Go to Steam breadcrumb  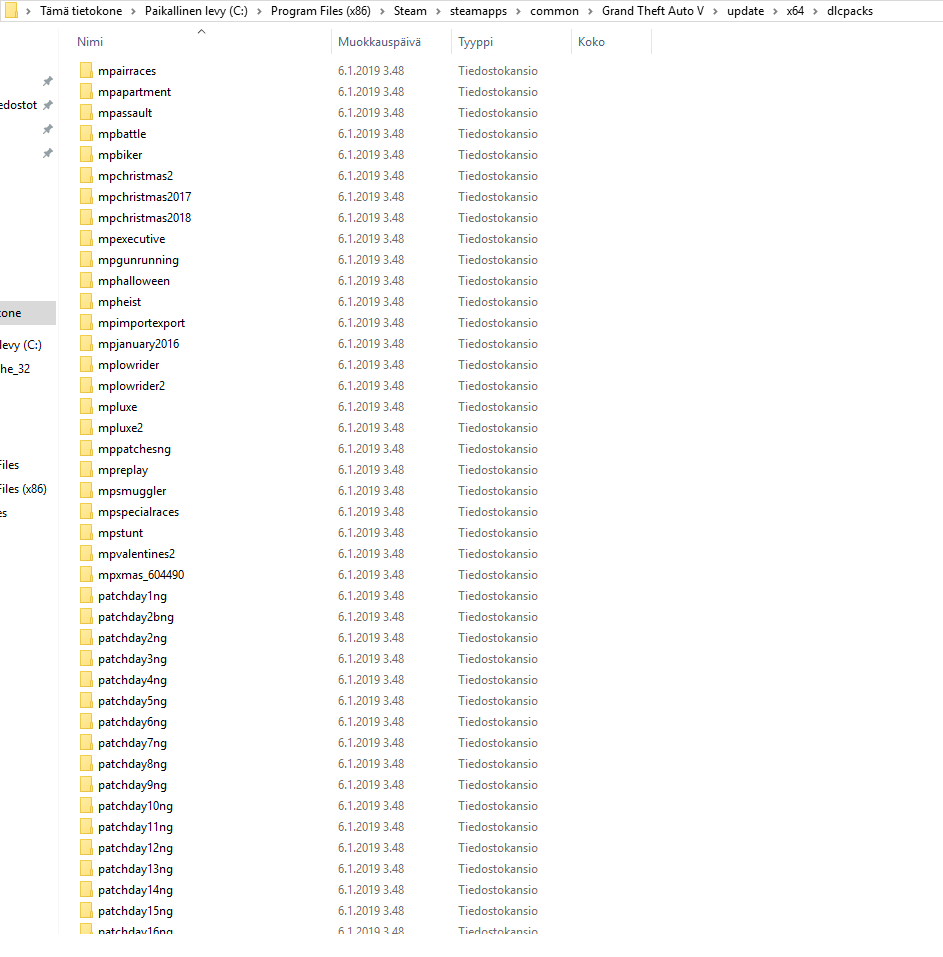coord(410,11)
